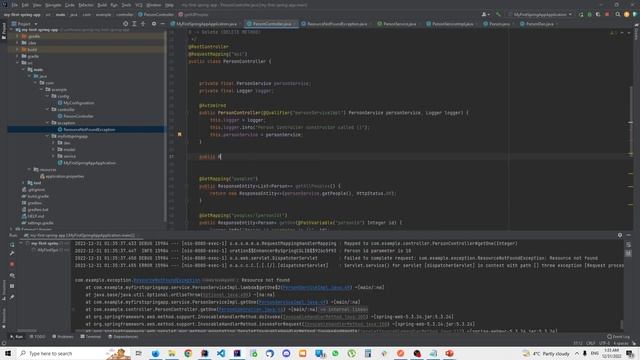Click ResourceNotFoundException link in console
This screenshot has height=360, width=640.
167,280
